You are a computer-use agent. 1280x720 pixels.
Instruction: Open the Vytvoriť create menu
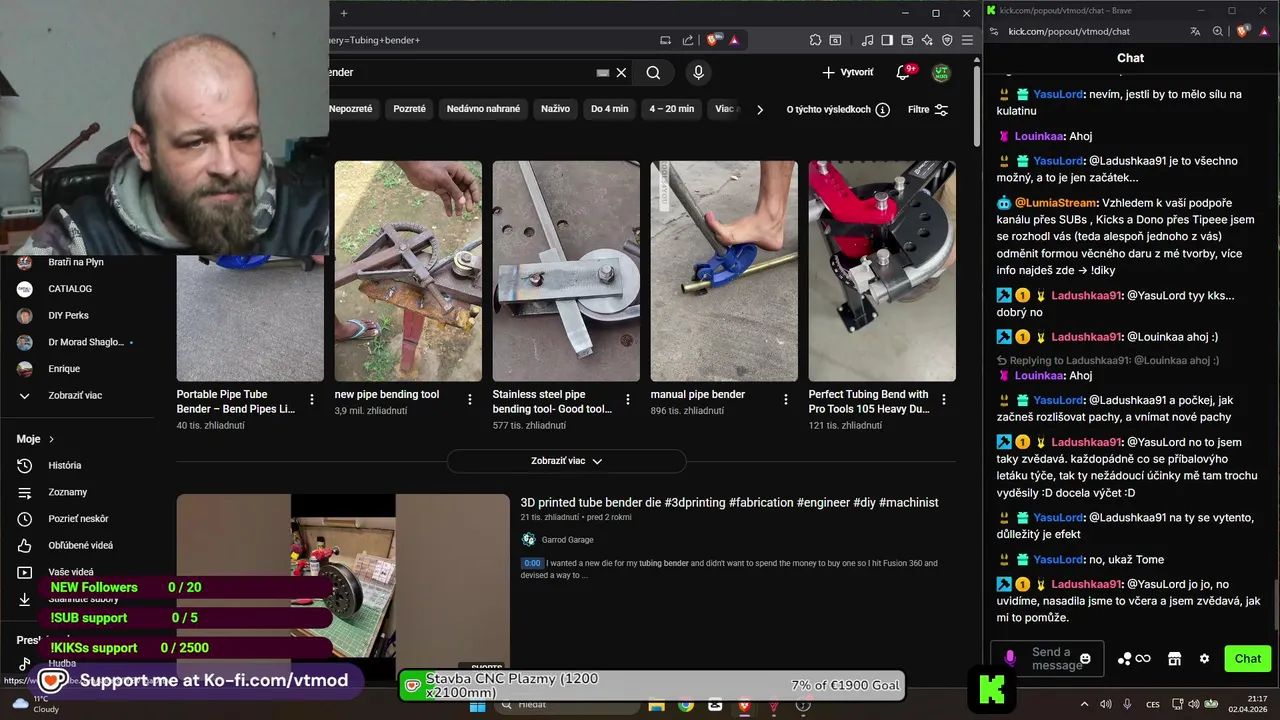click(x=848, y=72)
